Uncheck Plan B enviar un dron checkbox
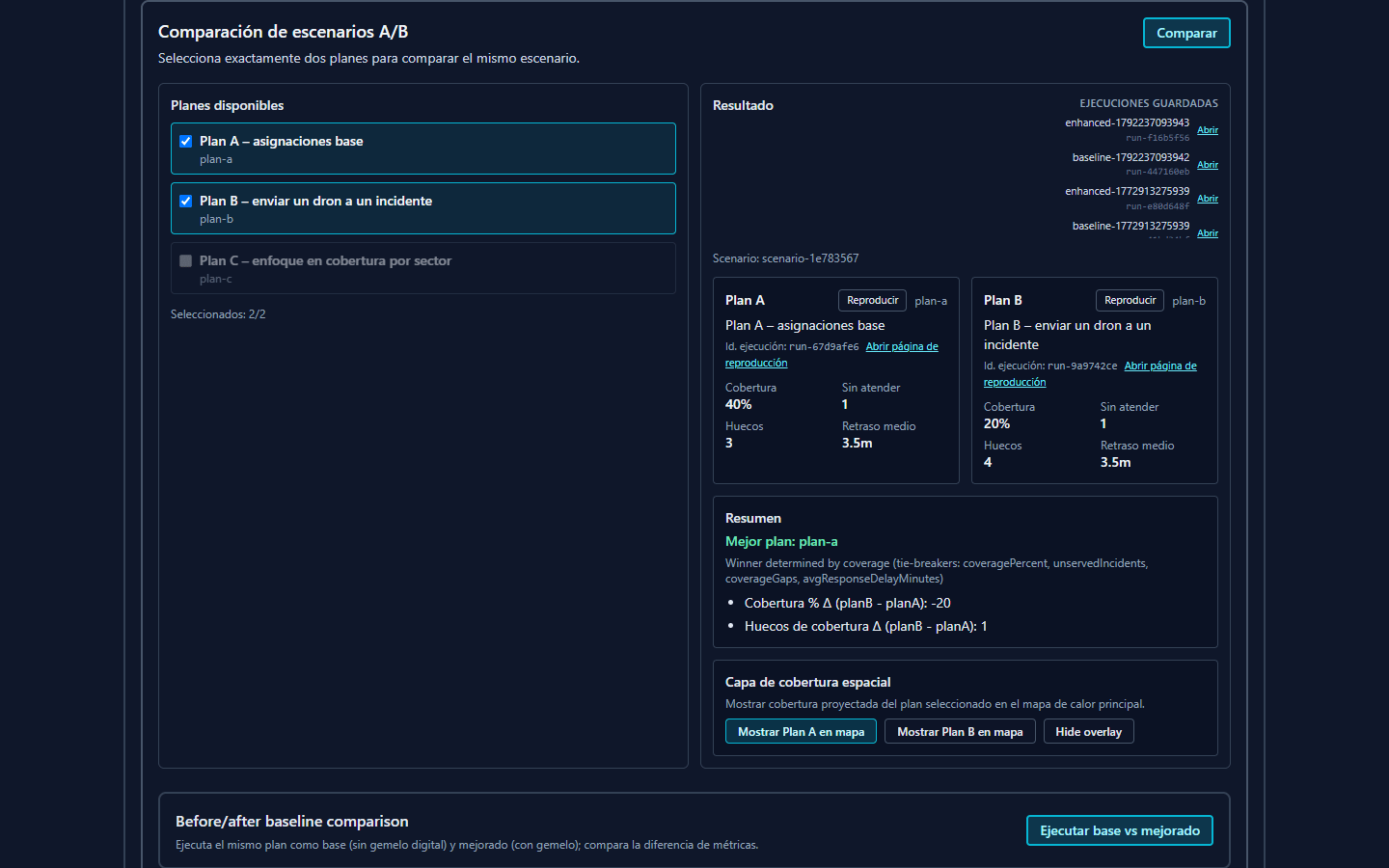 tap(185, 201)
